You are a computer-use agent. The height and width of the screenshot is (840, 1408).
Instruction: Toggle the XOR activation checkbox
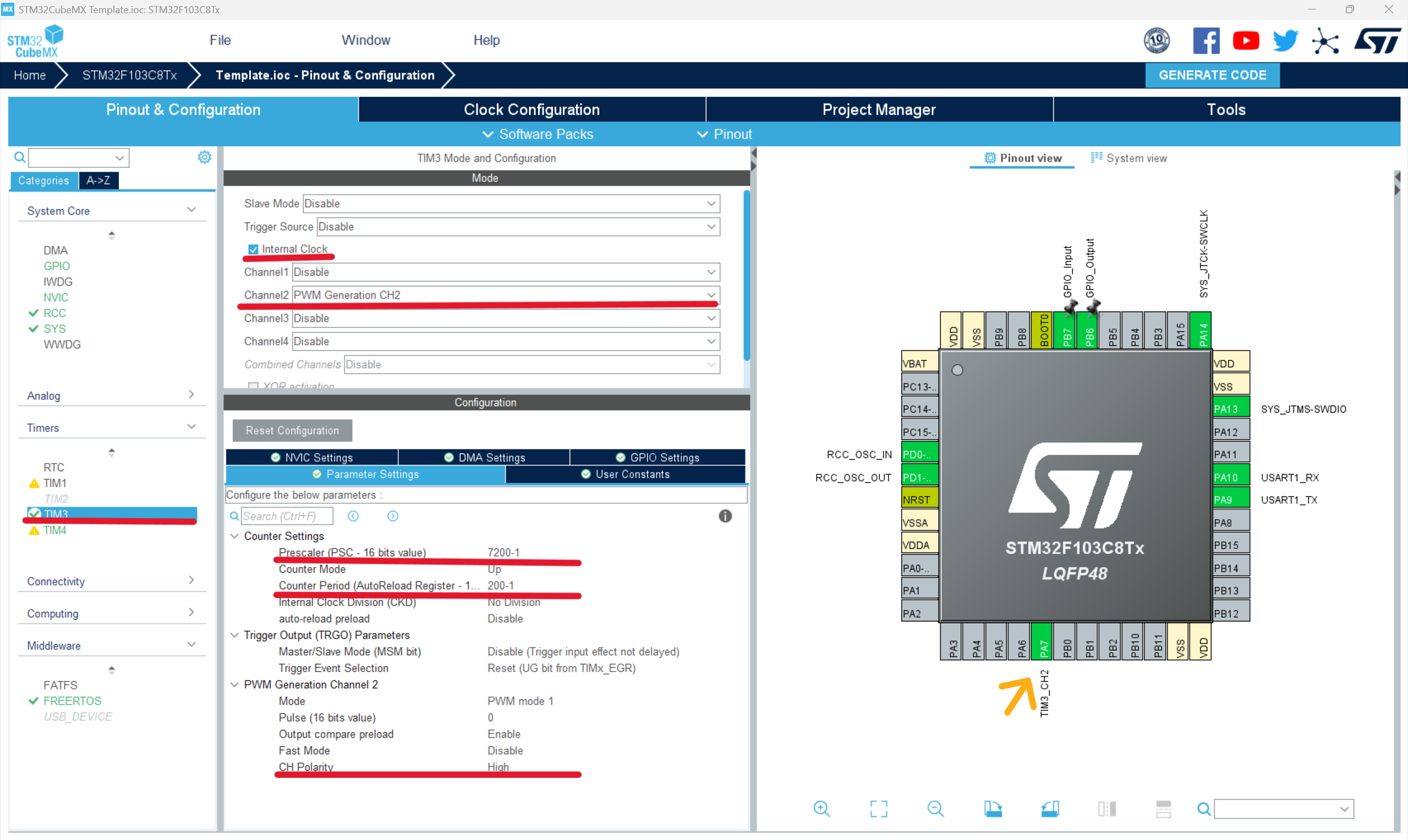253,386
